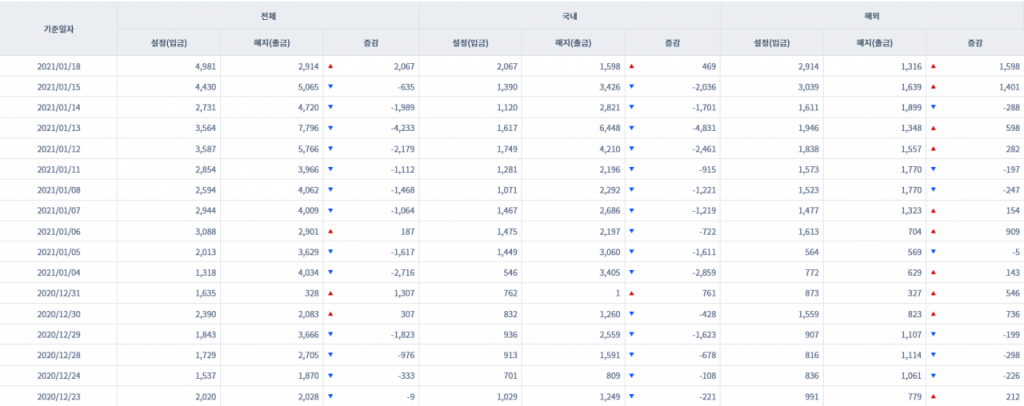Select the 2021/01/18 date cell
Screen dimensions: 1024x406
pos(58,66)
